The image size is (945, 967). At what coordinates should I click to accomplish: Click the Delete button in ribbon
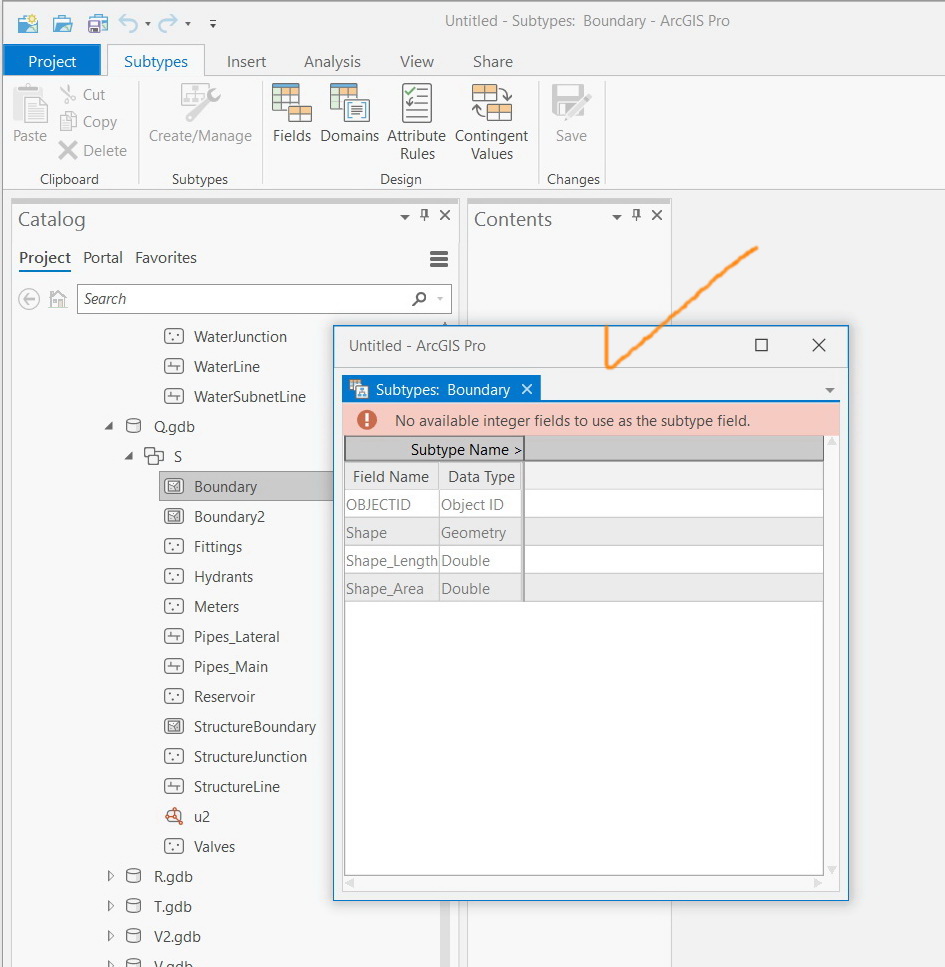pyautogui.click(x=93, y=150)
